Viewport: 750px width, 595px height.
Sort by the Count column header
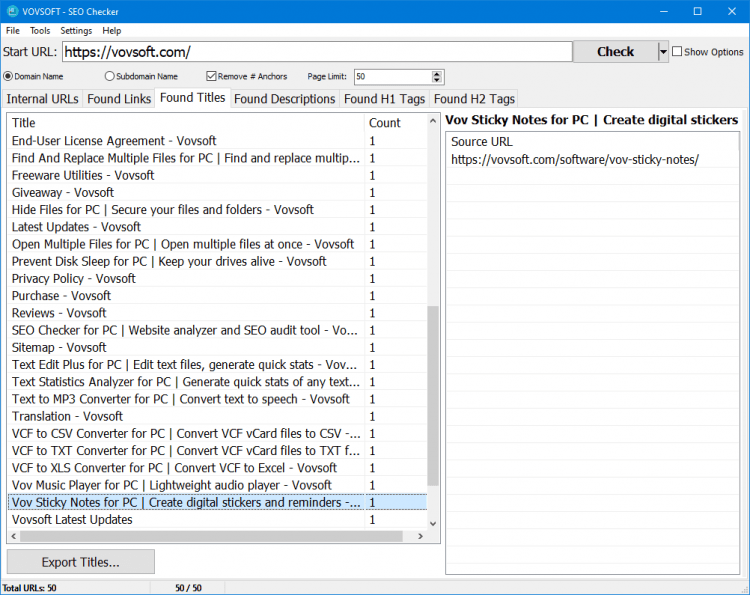pos(395,123)
